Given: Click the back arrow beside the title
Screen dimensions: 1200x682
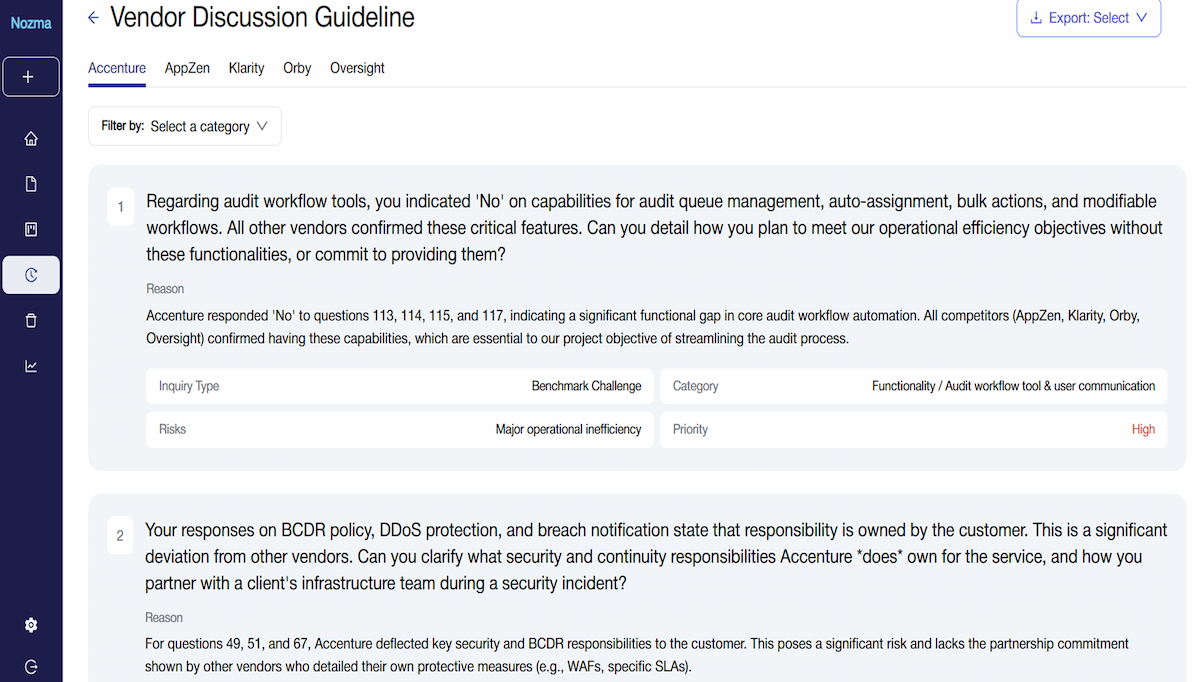Looking at the screenshot, I should (94, 17).
